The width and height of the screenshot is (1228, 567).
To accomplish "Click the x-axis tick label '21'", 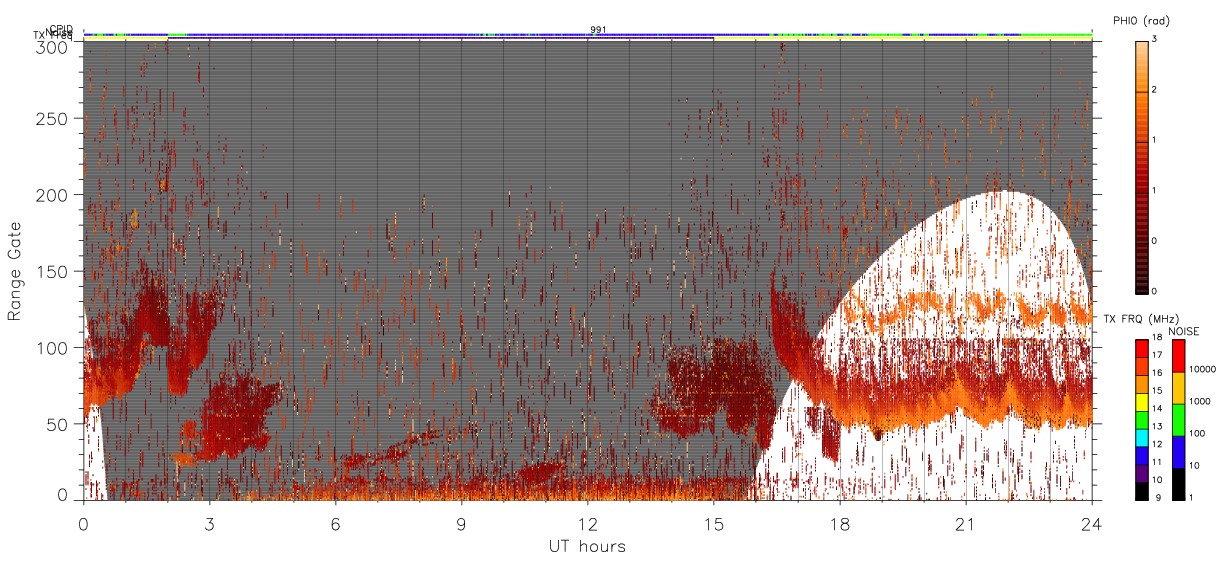I will point(966,524).
